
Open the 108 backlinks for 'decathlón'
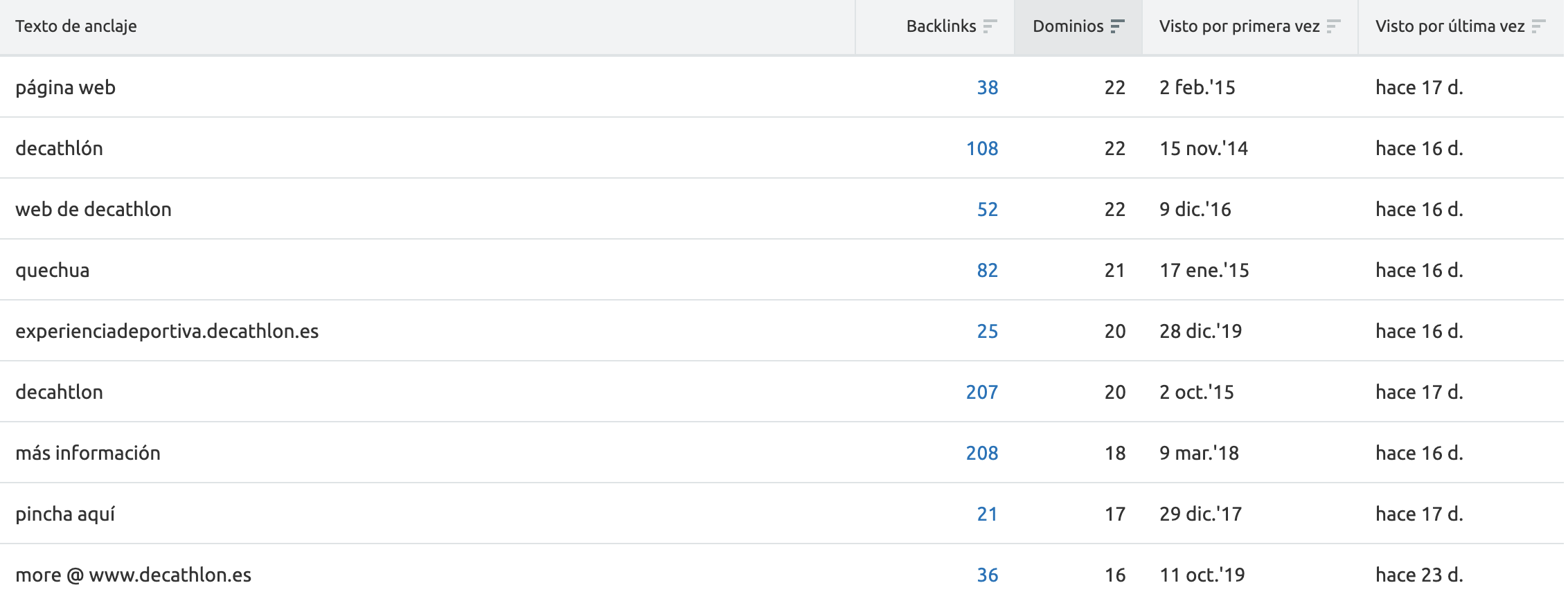coord(982,148)
